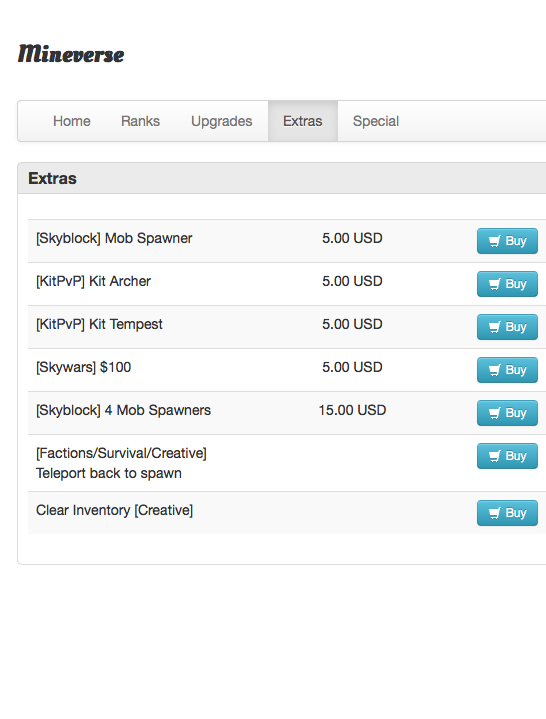Go to the Upgrades tab
The image size is (546, 719).
tap(221, 121)
